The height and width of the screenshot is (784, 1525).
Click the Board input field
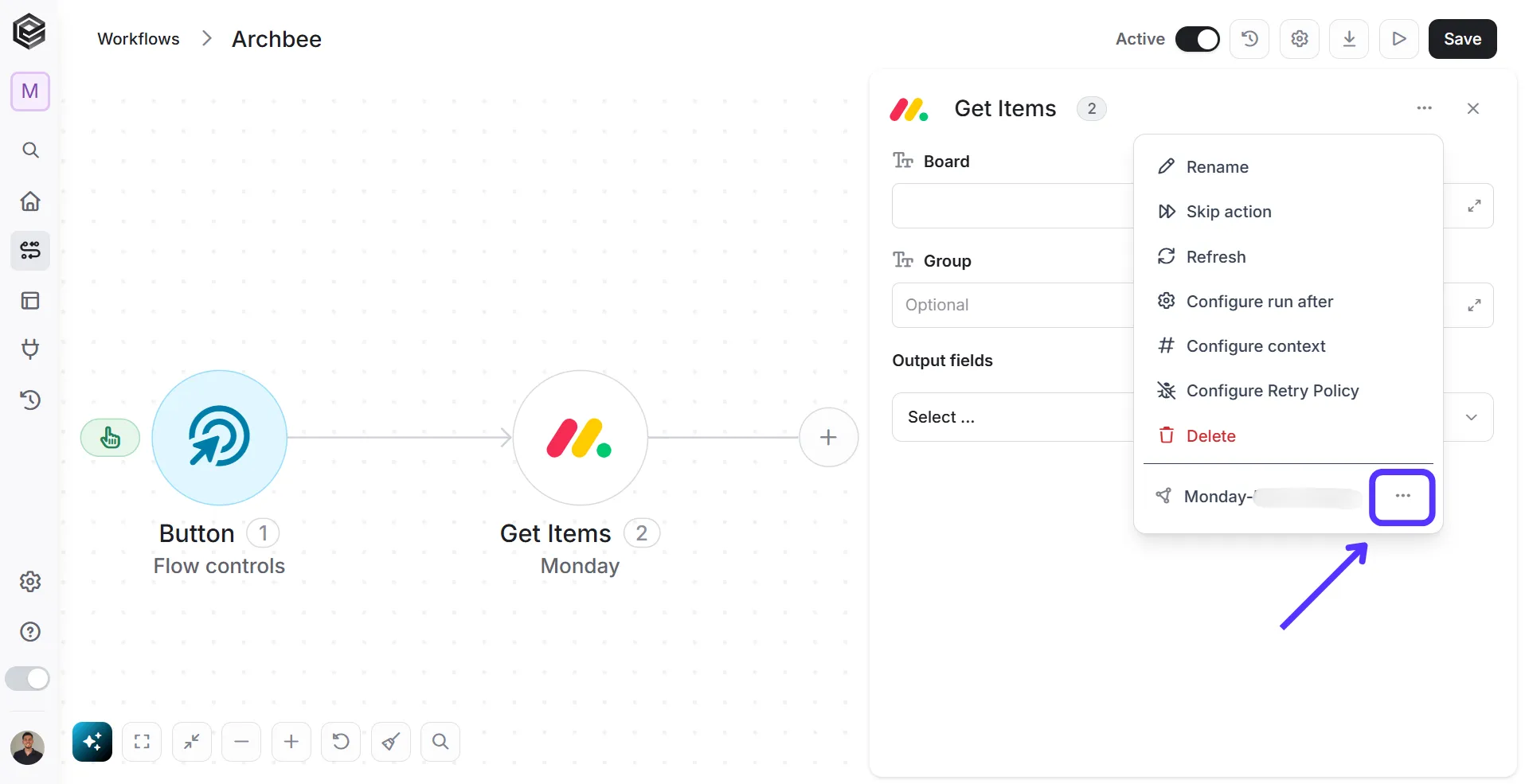click(x=1013, y=206)
